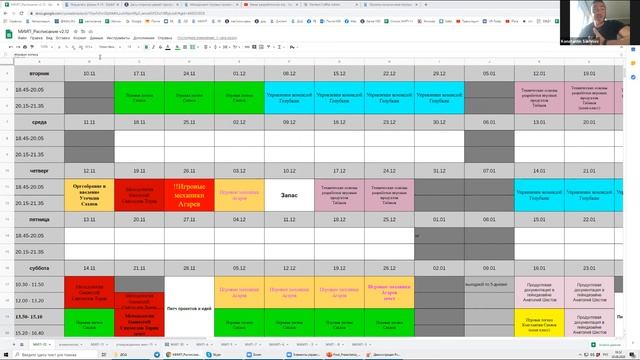Click the percent format icon
Viewport: 640px width, 360px height.
[x=67, y=47]
